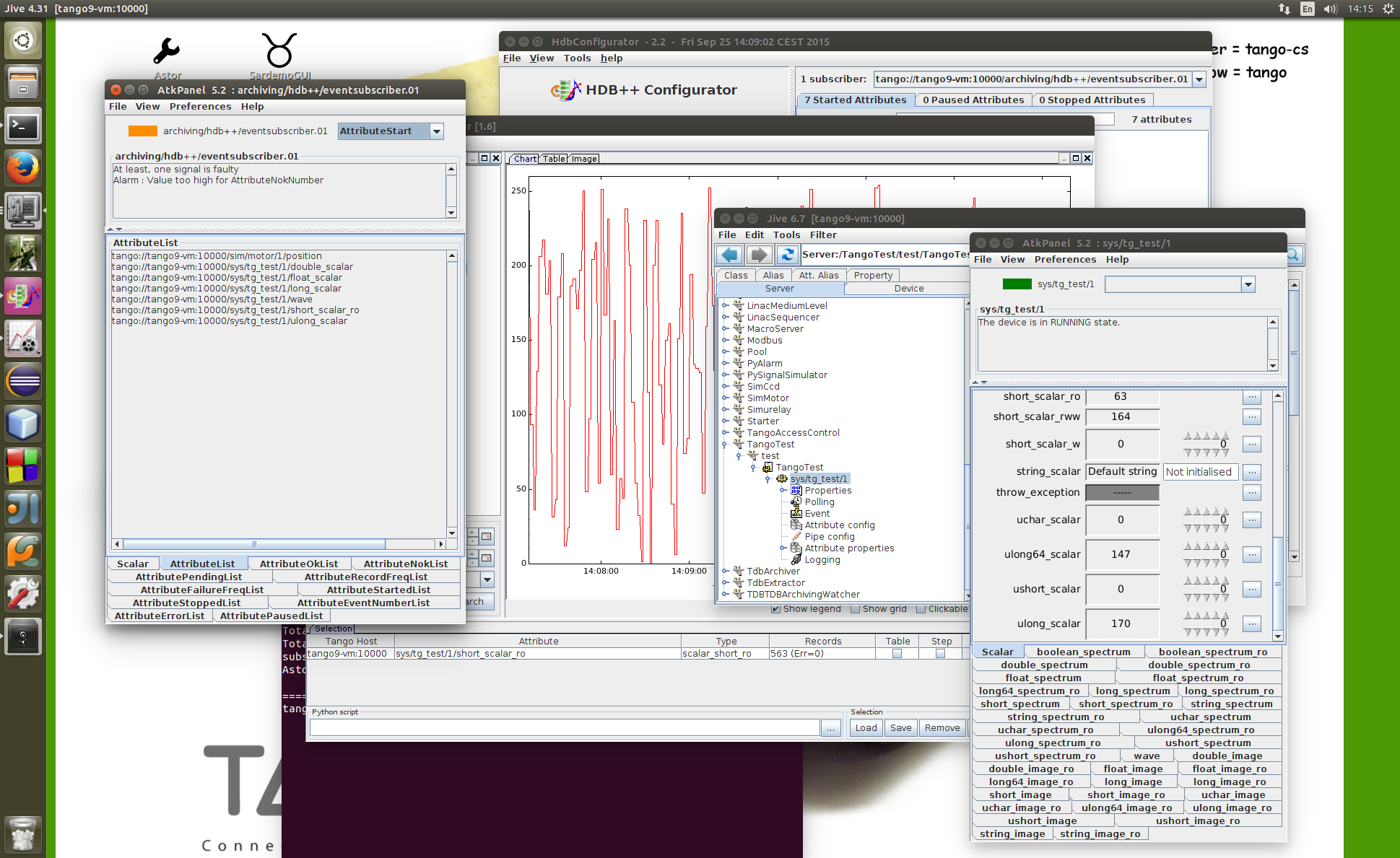Open the JI (Jive) icon in the dock
Image resolution: width=1400 pixels, height=858 pixels.
[x=23, y=509]
